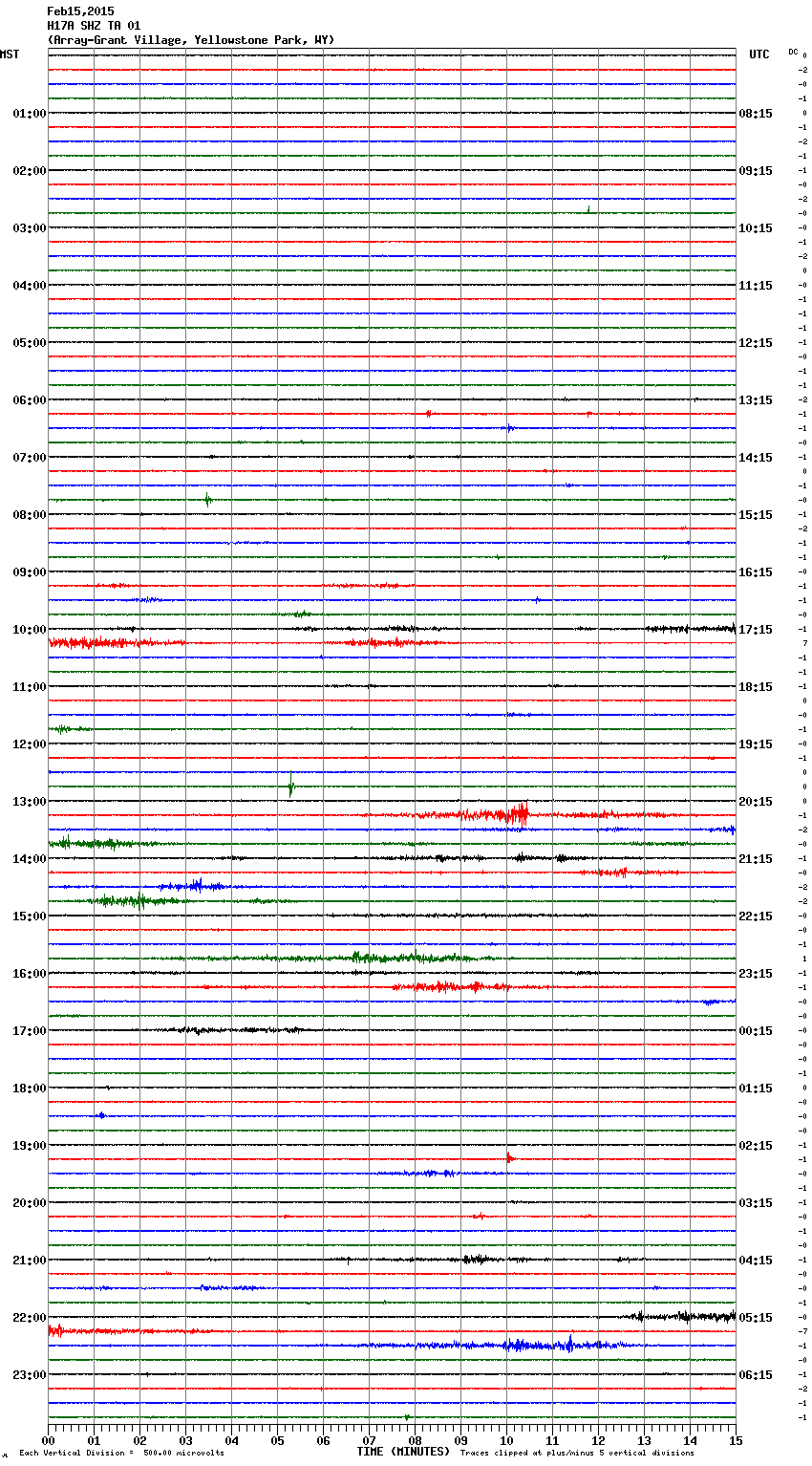Click the 12 minute tick label

pos(598,1440)
